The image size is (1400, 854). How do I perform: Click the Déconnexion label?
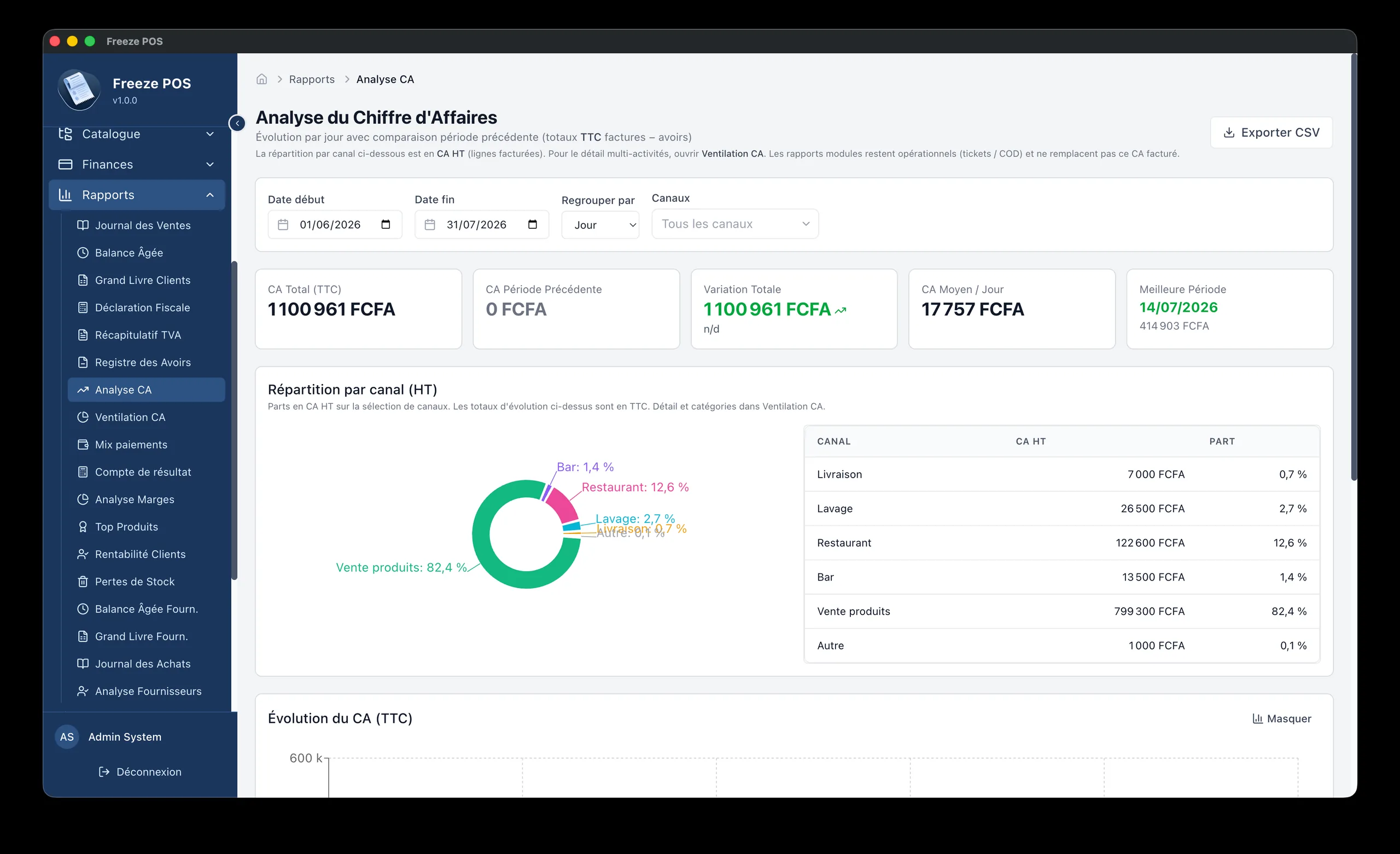(x=149, y=771)
